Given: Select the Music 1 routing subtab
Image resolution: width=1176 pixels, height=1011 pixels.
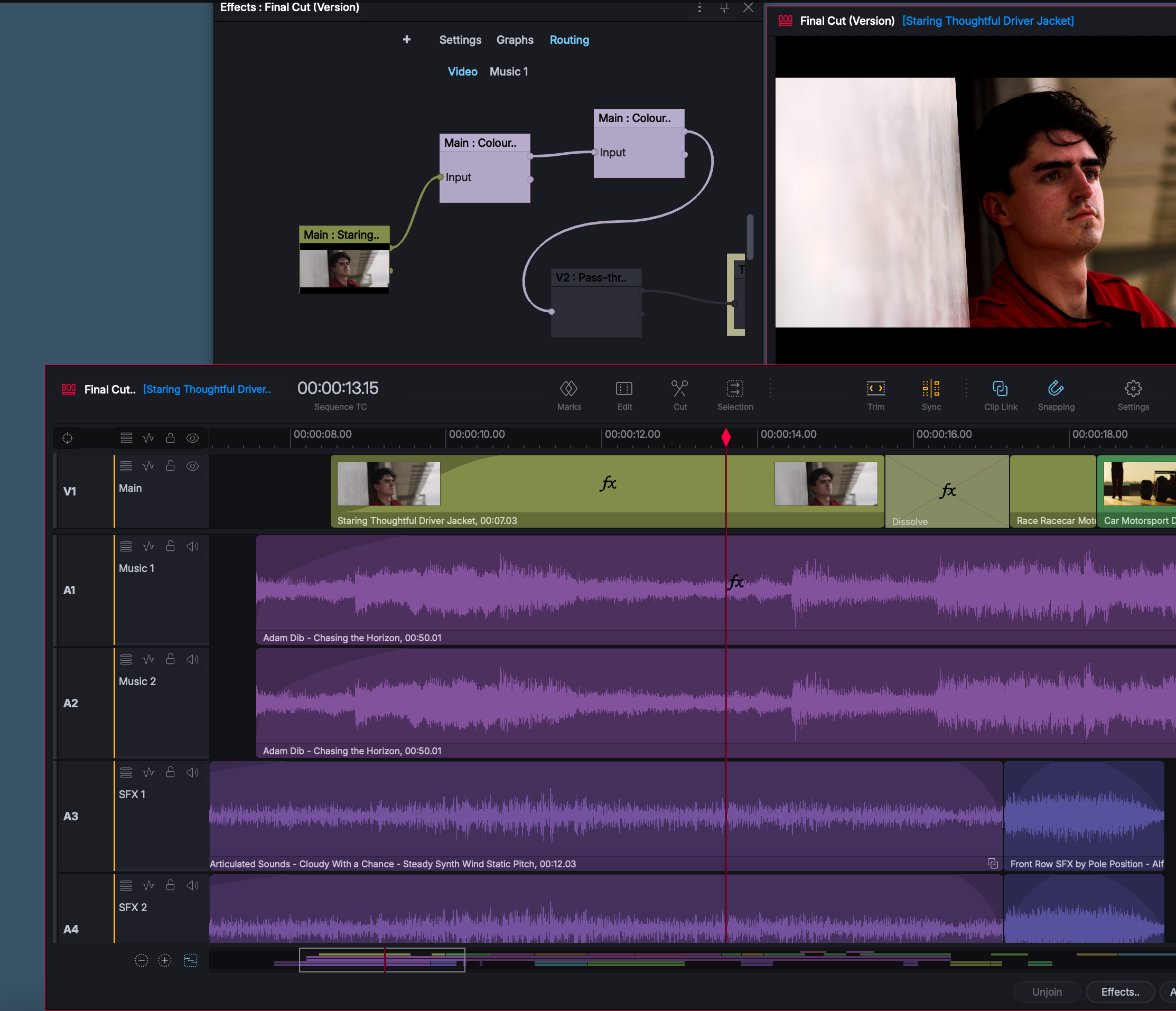Looking at the screenshot, I should [509, 71].
